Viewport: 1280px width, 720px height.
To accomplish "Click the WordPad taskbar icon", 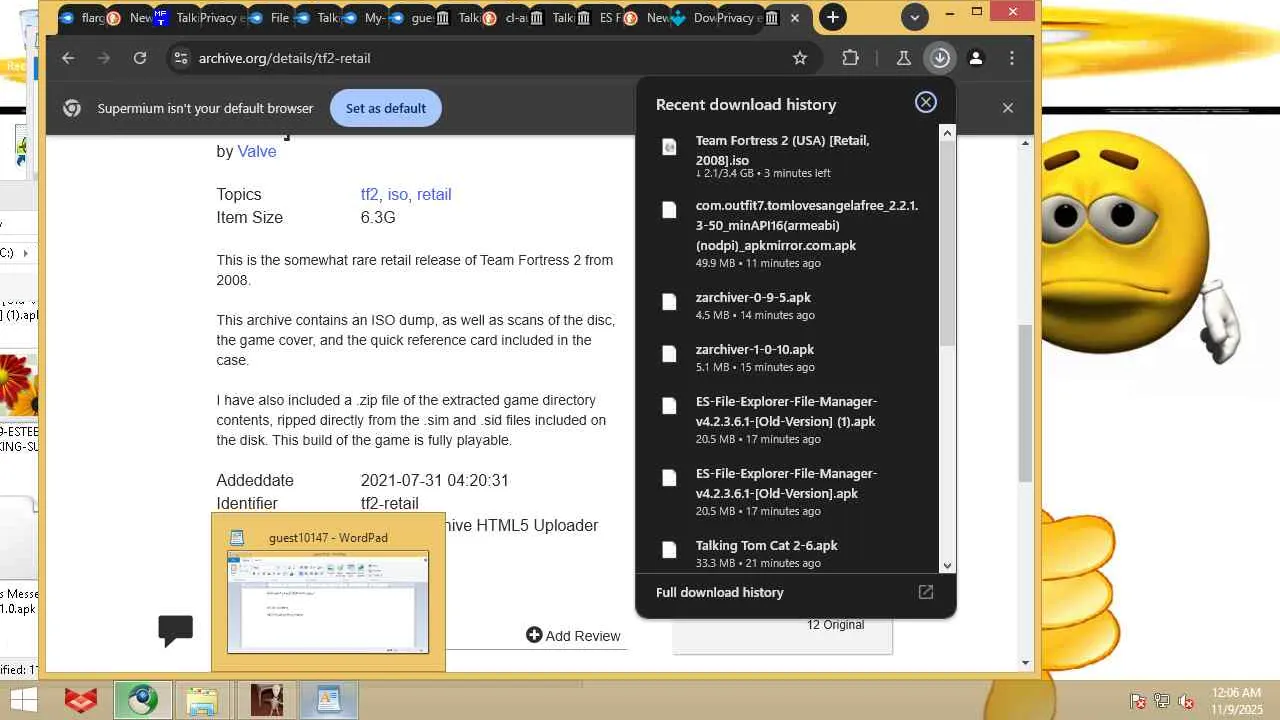I will (328, 700).
